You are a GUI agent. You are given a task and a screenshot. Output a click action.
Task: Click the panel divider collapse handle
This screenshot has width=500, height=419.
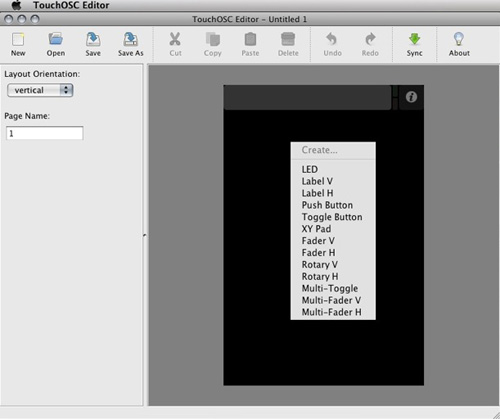coord(145,235)
